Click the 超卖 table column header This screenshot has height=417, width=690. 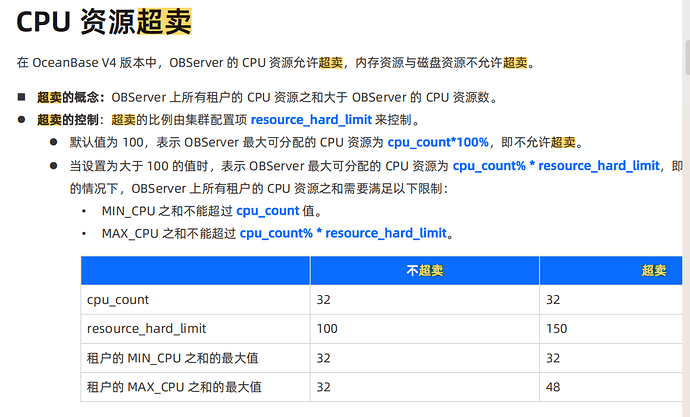(x=611, y=270)
